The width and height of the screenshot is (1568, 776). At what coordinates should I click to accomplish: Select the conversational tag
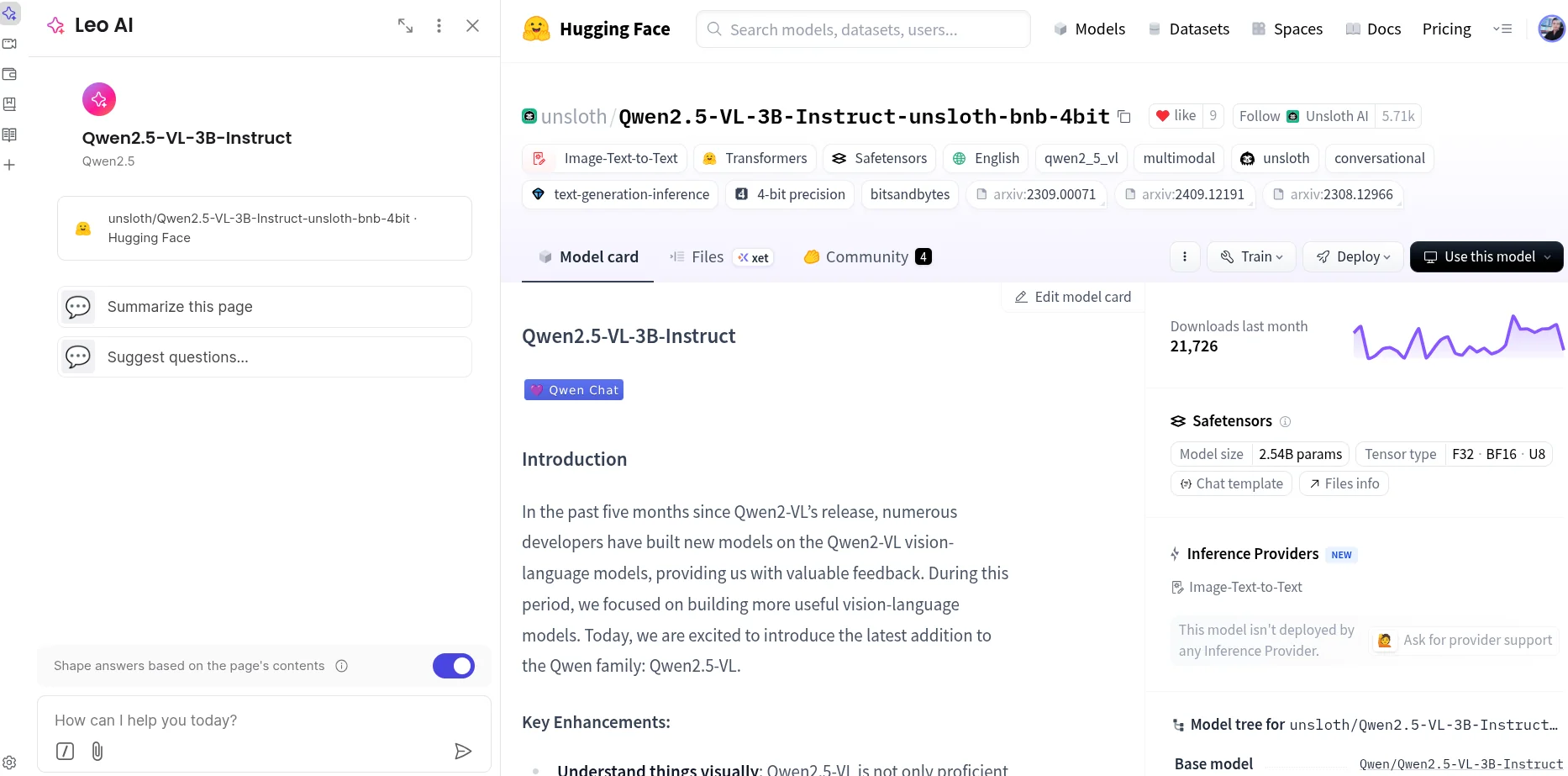click(1380, 158)
